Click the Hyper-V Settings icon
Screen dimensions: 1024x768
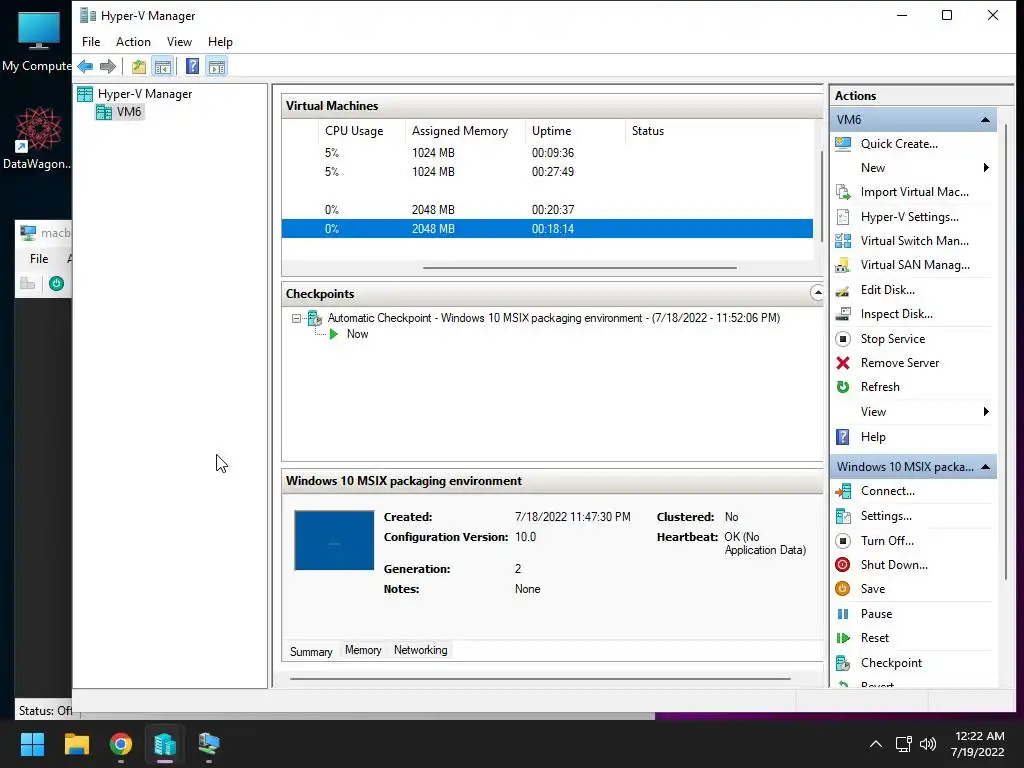click(843, 217)
